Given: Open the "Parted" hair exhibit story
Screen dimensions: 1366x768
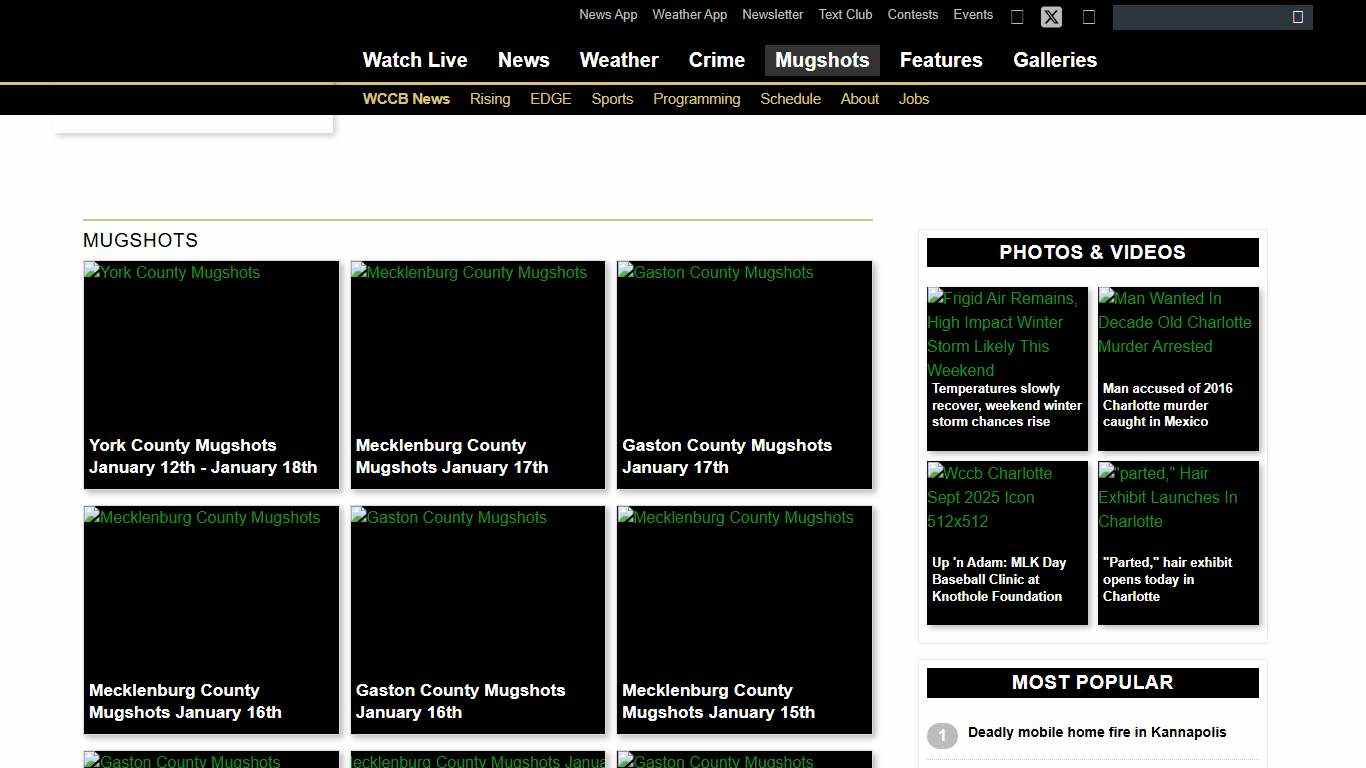Looking at the screenshot, I should pyautogui.click(x=1178, y=543).
